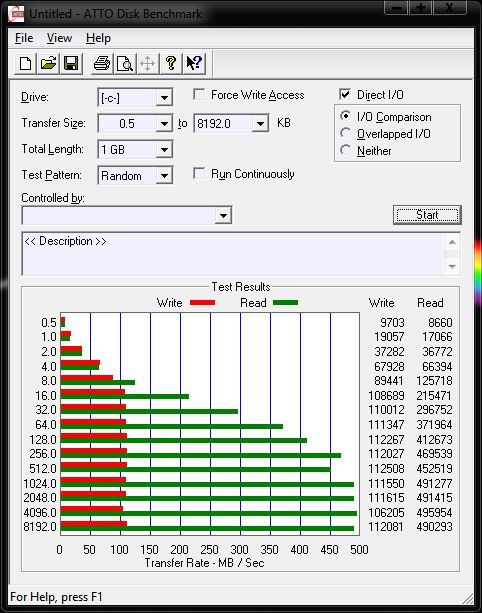This screenshot has width=482, height=613.
Task: Activate the context help pointer icon
Action: point(194,63)
